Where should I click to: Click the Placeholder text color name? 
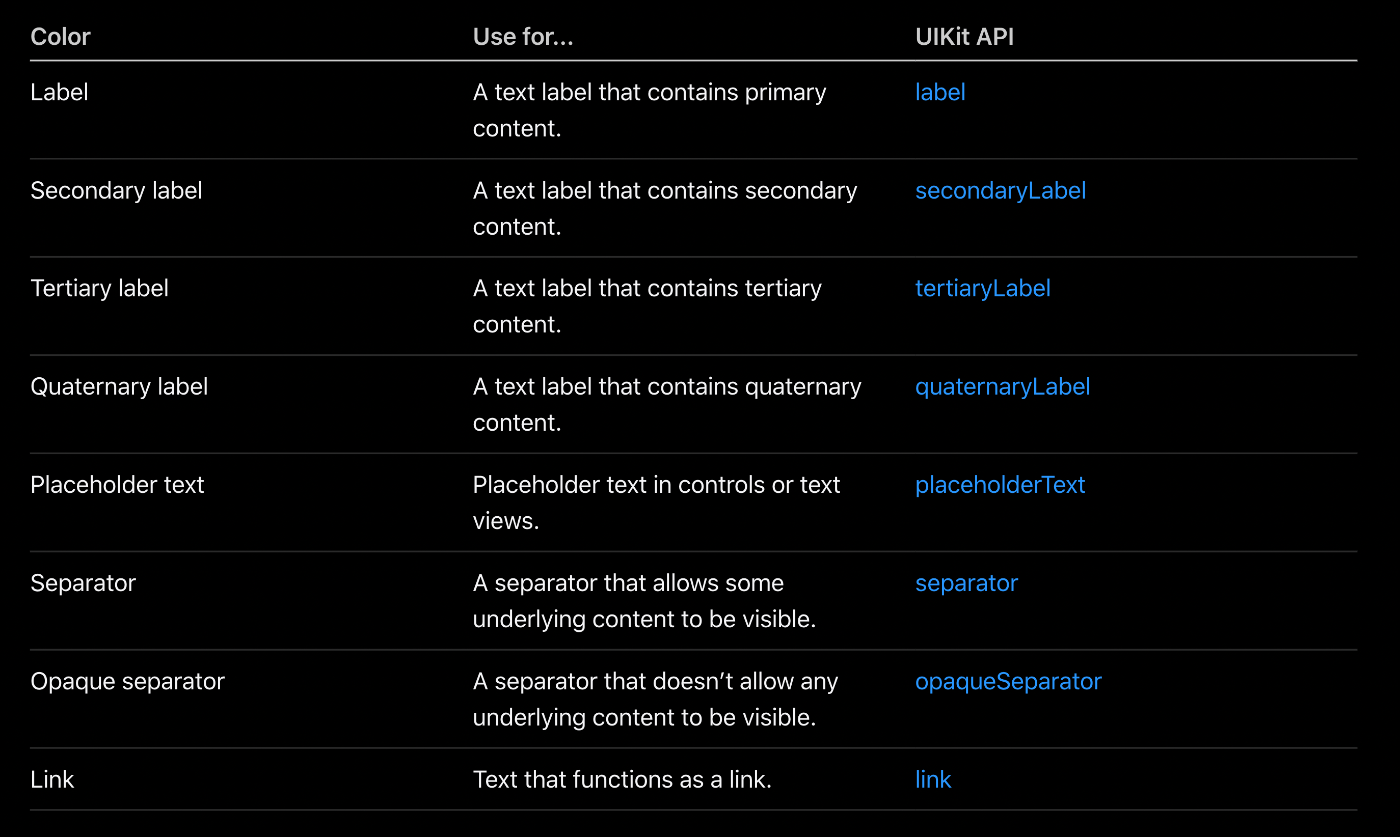coord(117,484)
